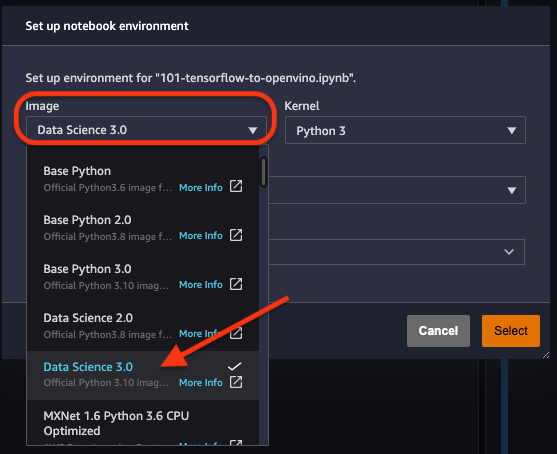
Task: Click the dialog resize handle corner
Action: point(546,355)
